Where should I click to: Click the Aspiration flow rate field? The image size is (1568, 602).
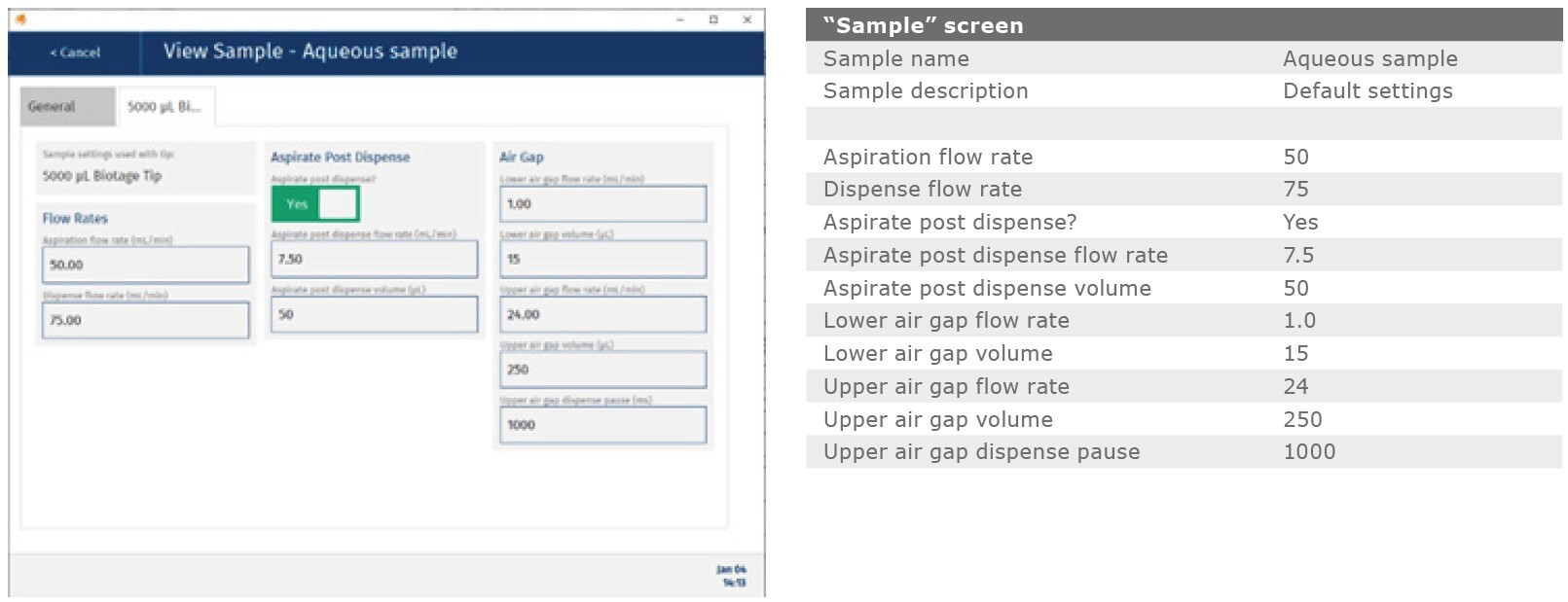pyautogui.click(x=146, y=265)
